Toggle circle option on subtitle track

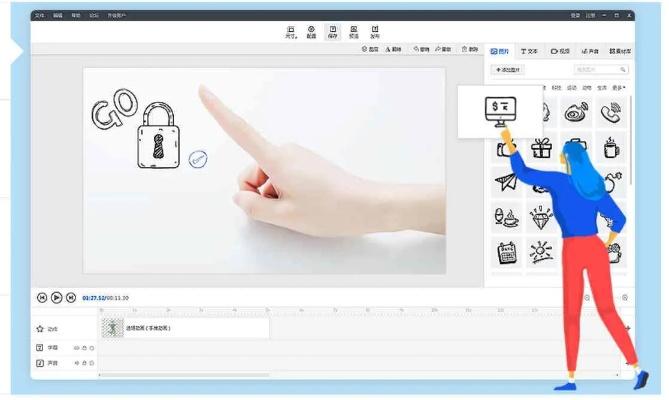pyautogui.click(x=92, y=348)
